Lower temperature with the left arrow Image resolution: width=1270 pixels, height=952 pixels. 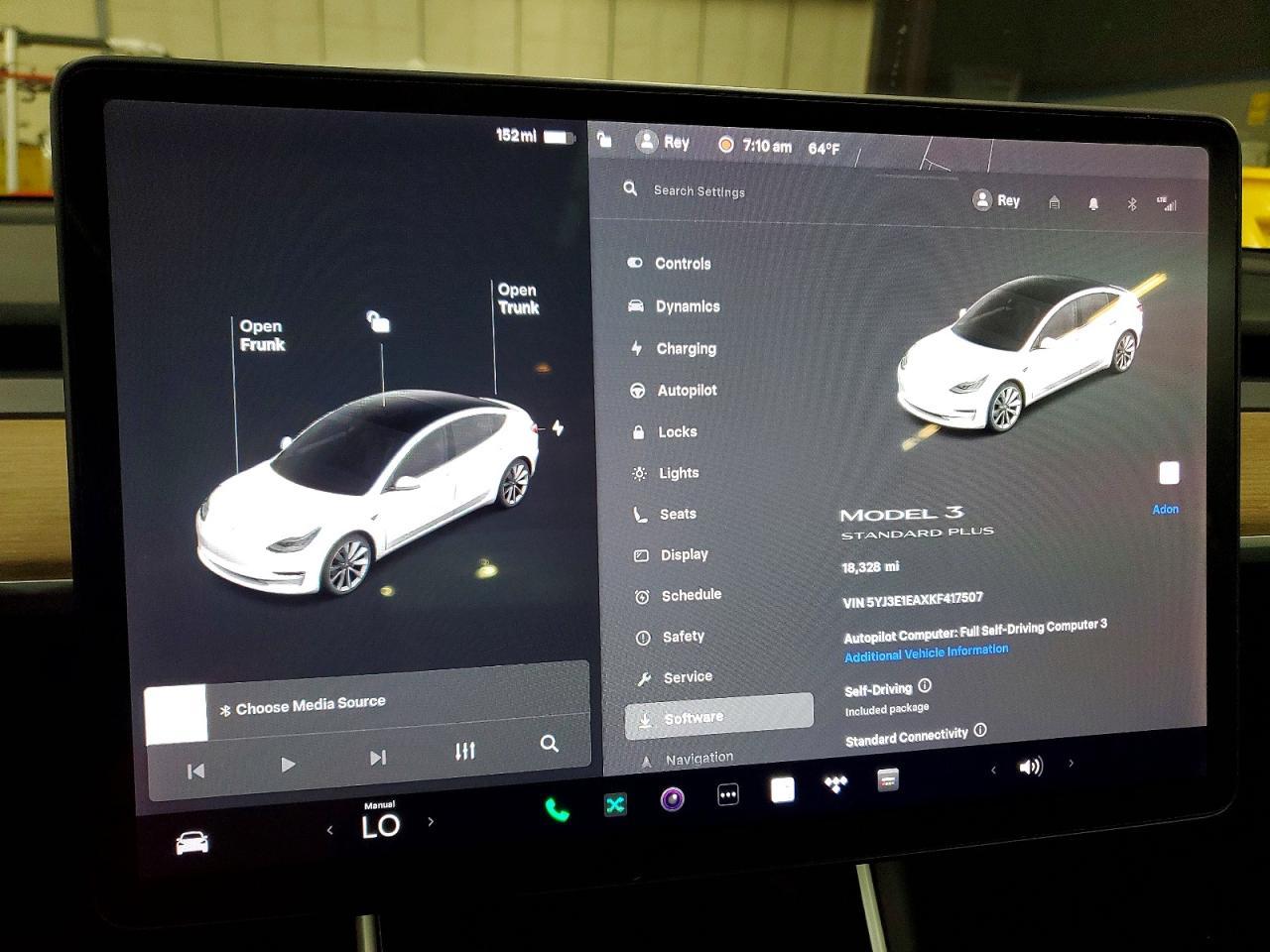(x=330, y=830)
